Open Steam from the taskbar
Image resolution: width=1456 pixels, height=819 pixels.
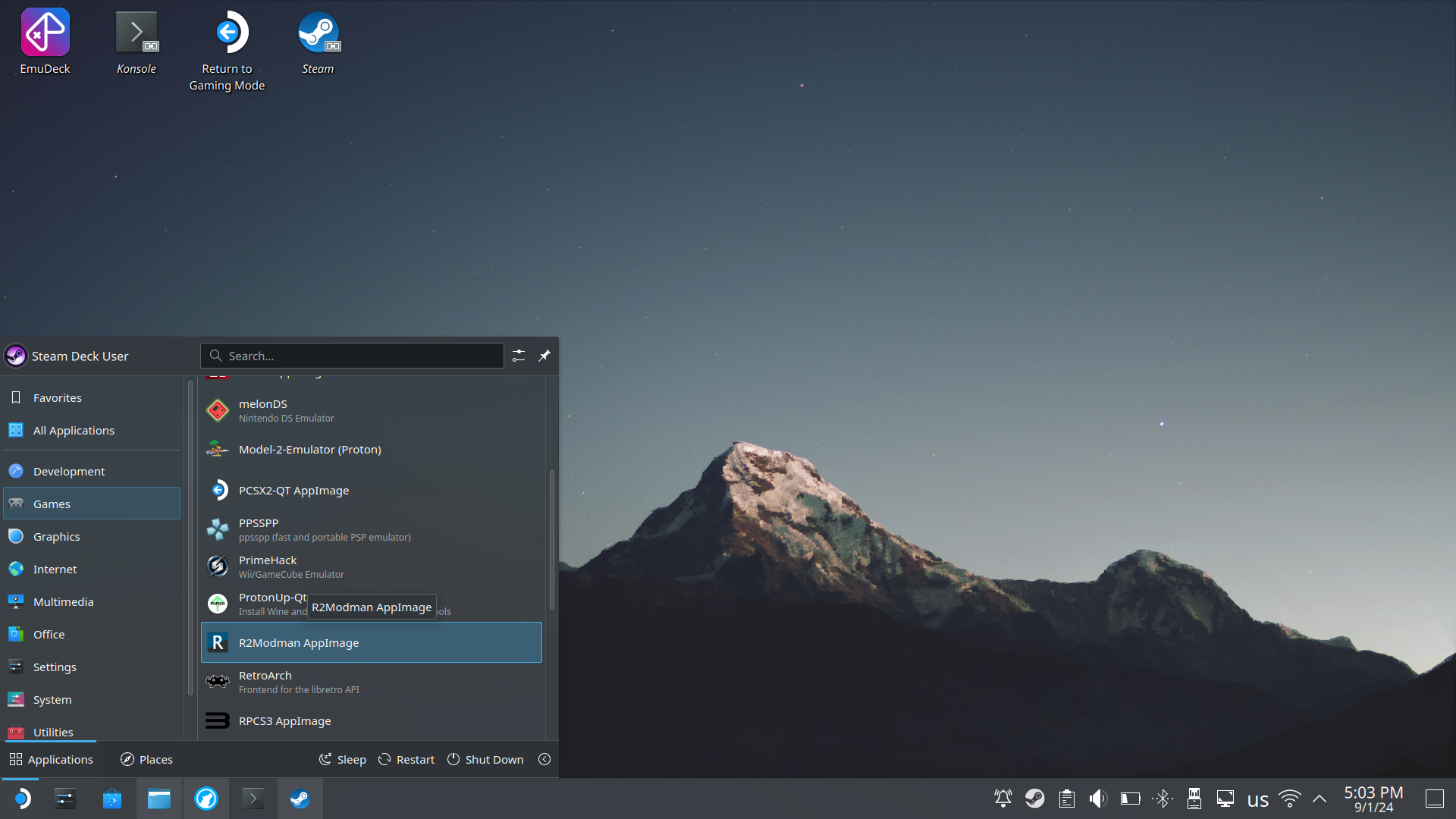[300, 799]
